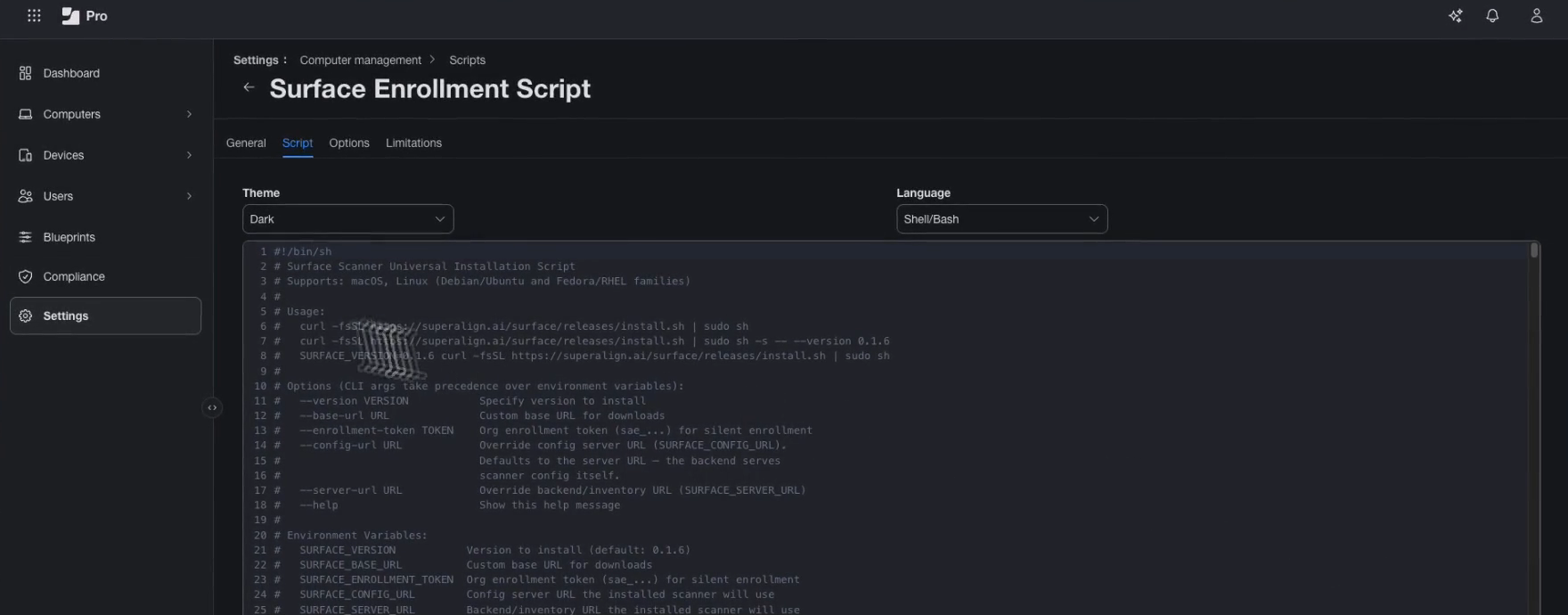Open the Computers sidebar item
Screen dimensions: 1568x615
click(105, 114)
